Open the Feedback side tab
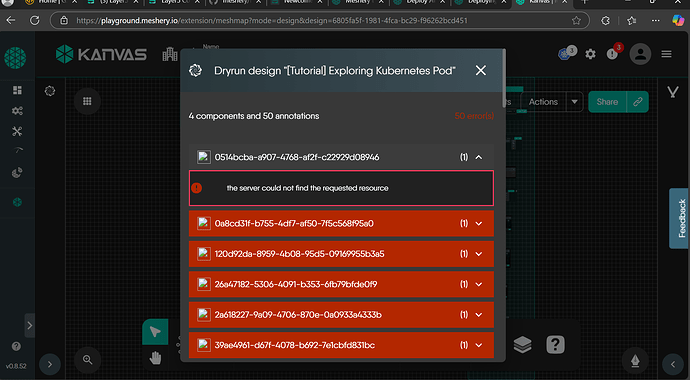This screenshot has height=380, width=690. pos(680,219)
